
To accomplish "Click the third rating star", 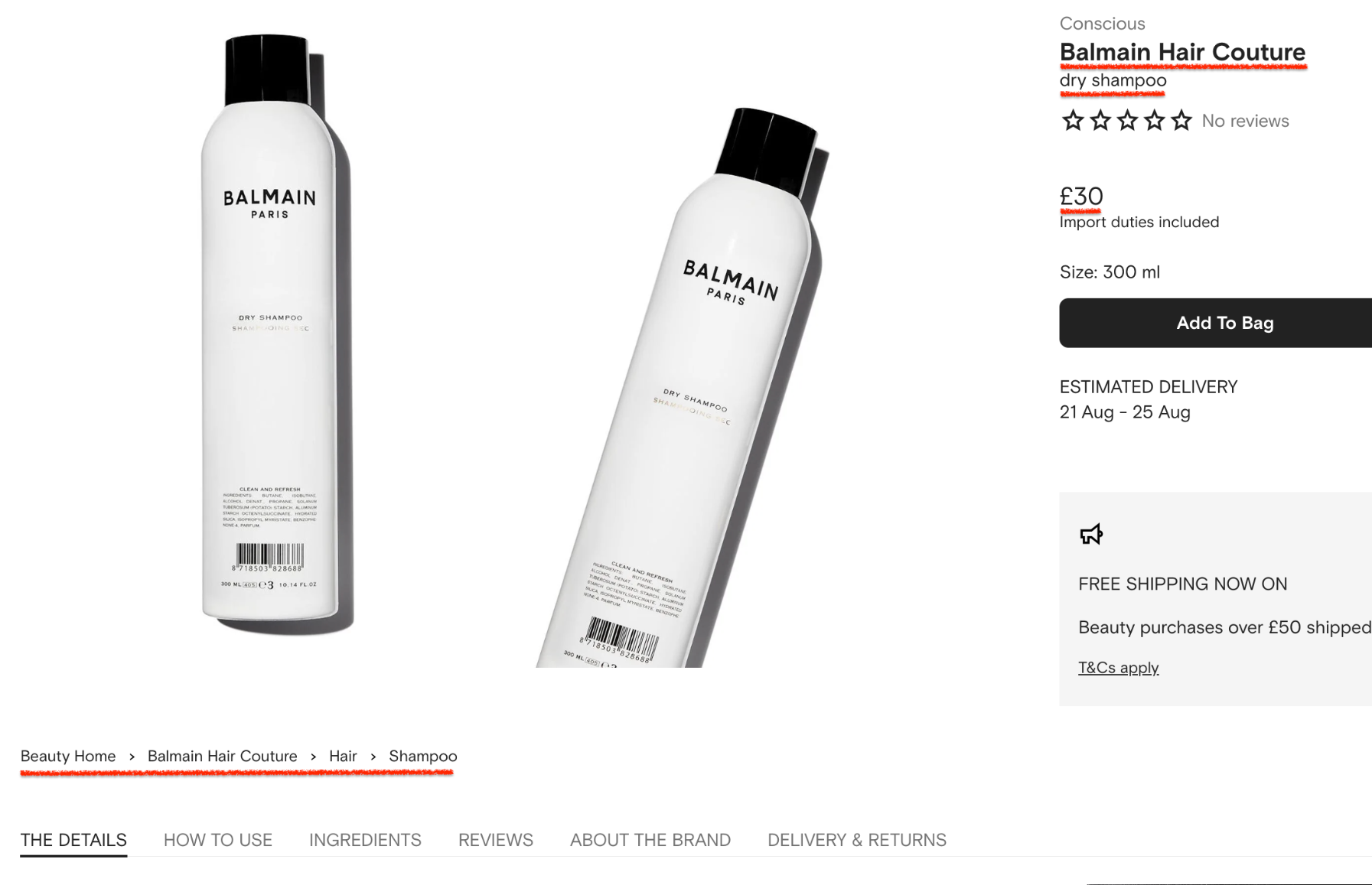I will coord(1127,120).
